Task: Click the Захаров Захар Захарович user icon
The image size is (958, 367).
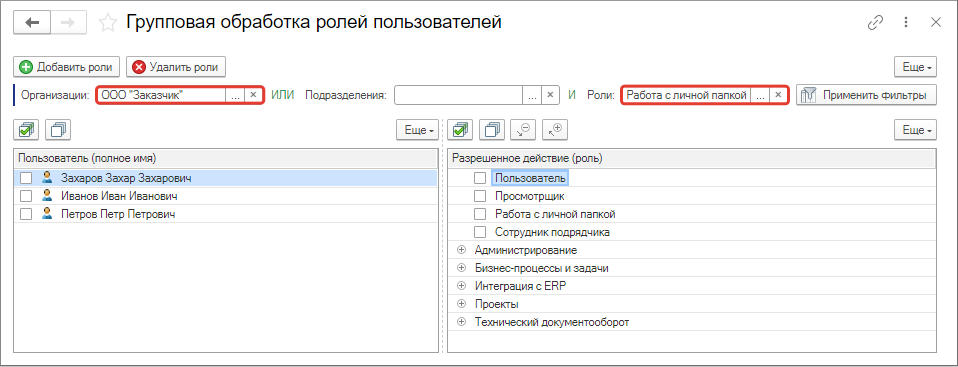Action: 46,178
